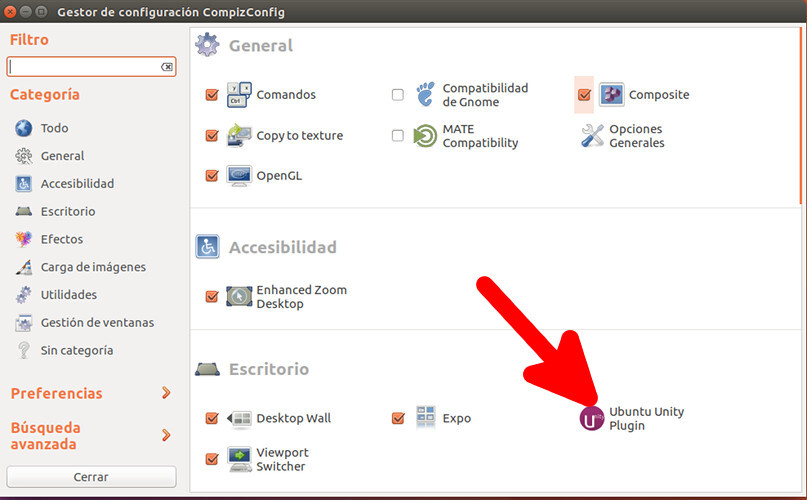Click the Desktop Wall label
This screenshot has height=500, width=807.
(x=293, y=419)
